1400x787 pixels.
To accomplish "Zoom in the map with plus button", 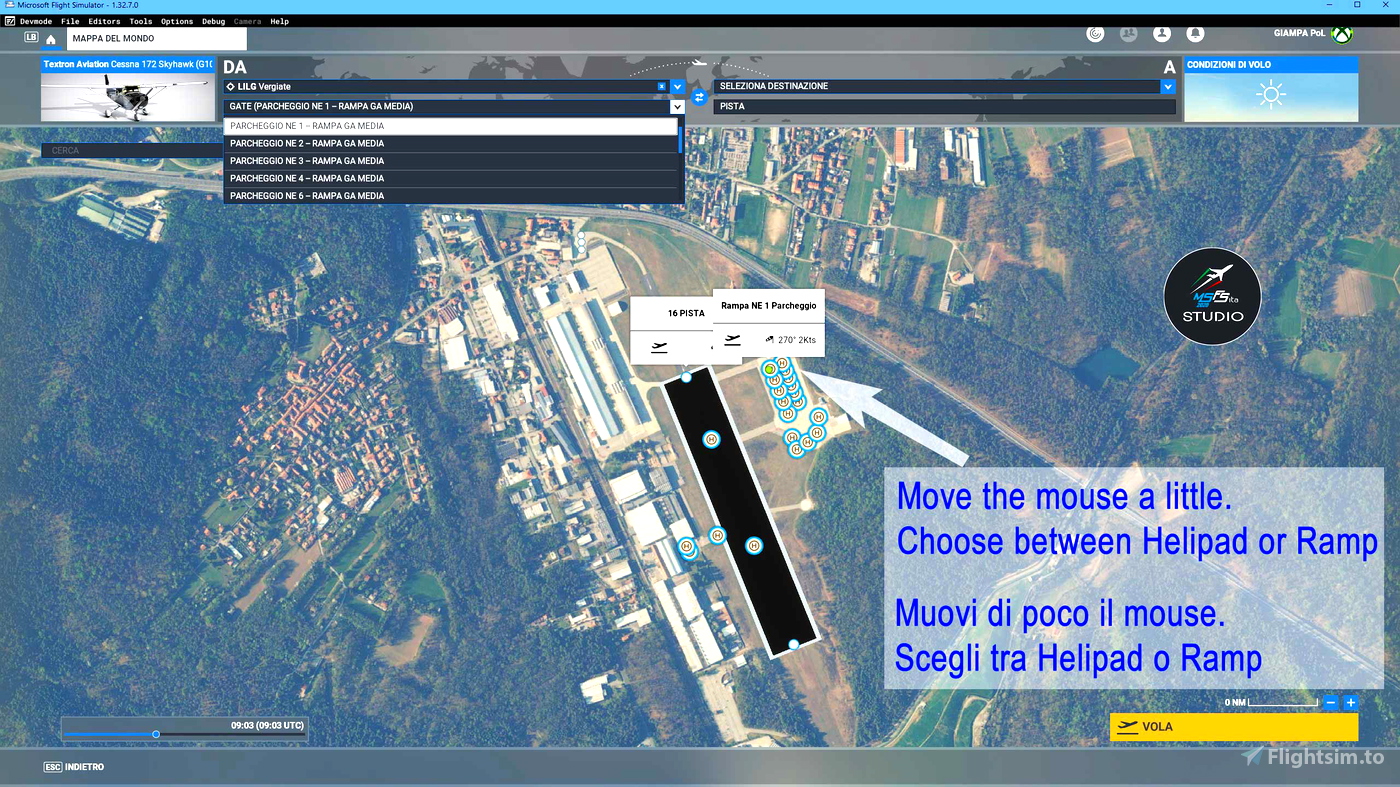I will pyautogui.click(x=1350, y=703).
